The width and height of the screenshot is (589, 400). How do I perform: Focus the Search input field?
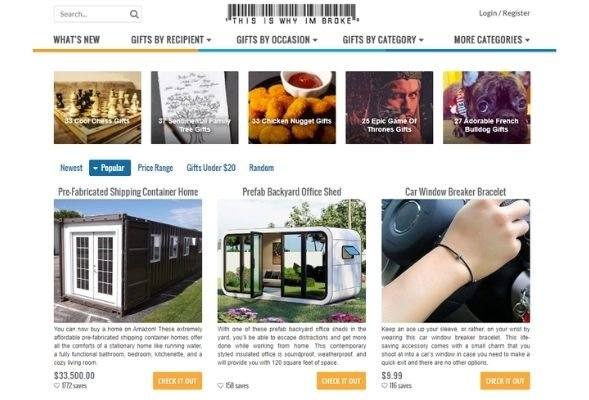coord(92,14)
